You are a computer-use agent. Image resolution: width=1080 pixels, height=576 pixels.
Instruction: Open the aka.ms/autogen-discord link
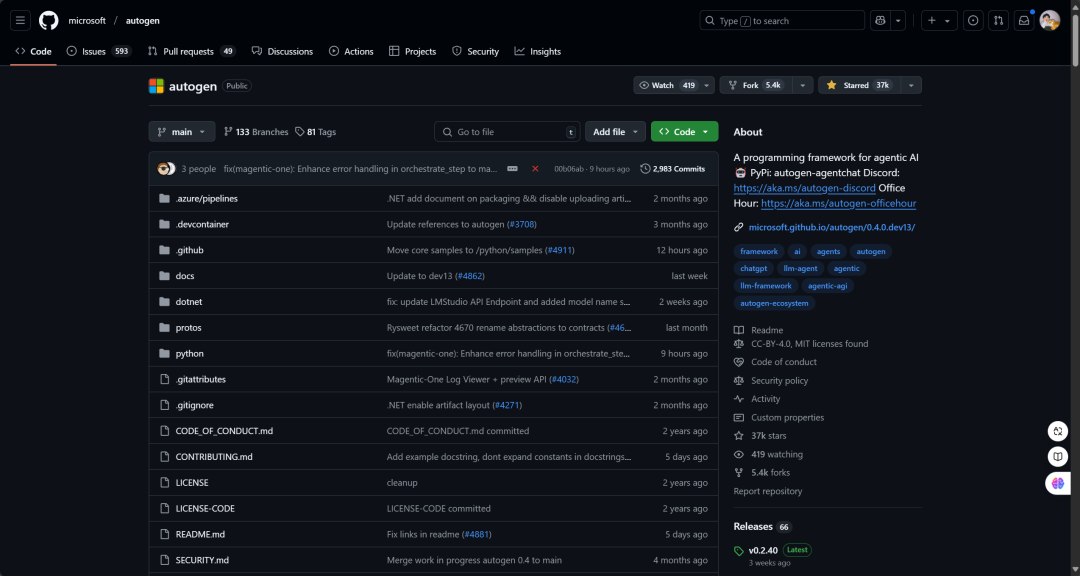click(804, 188)
